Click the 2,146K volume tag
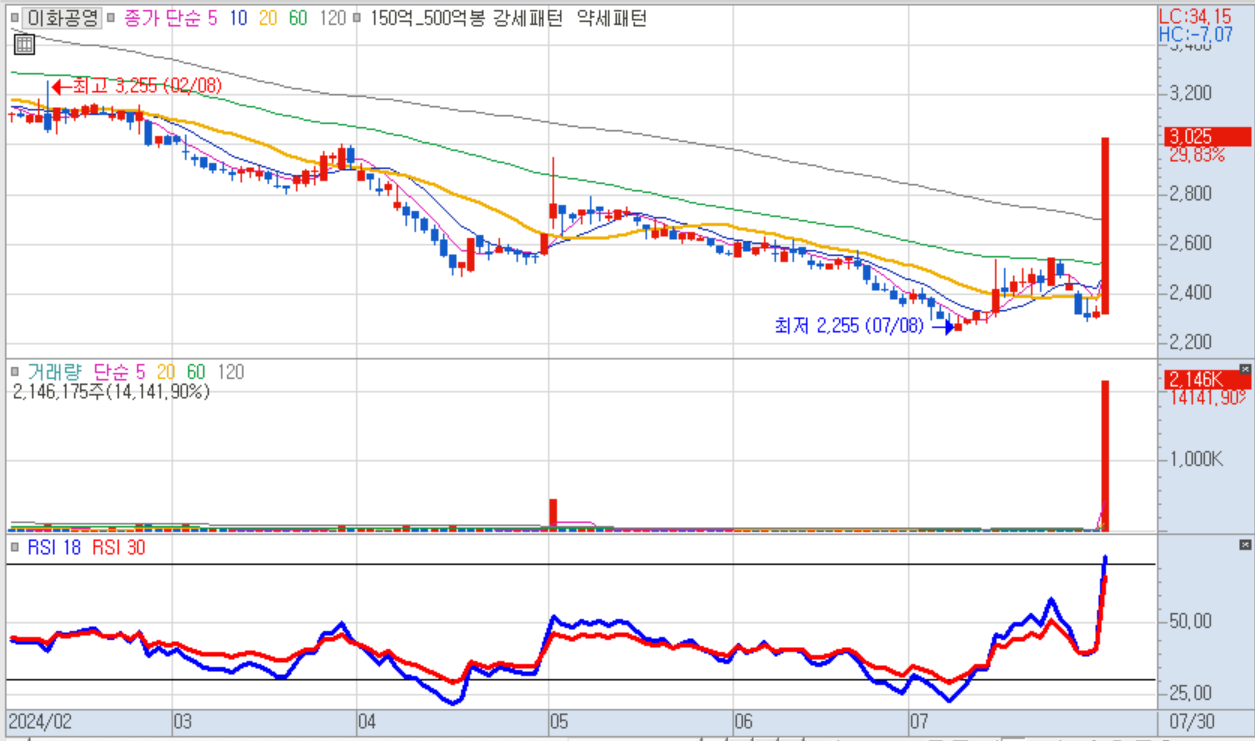Screen dimensions: 1255x741 [x=1208, y=380]
